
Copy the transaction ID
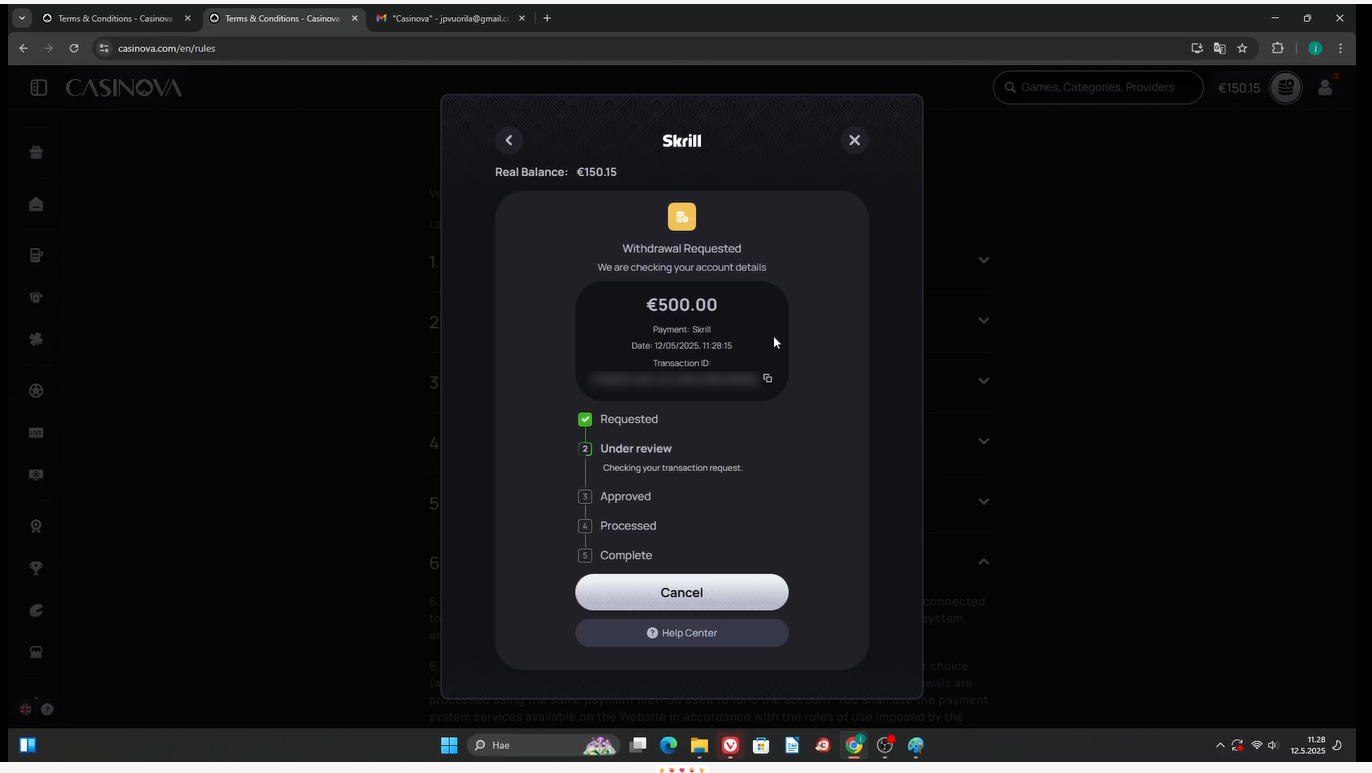coord(767,378)
